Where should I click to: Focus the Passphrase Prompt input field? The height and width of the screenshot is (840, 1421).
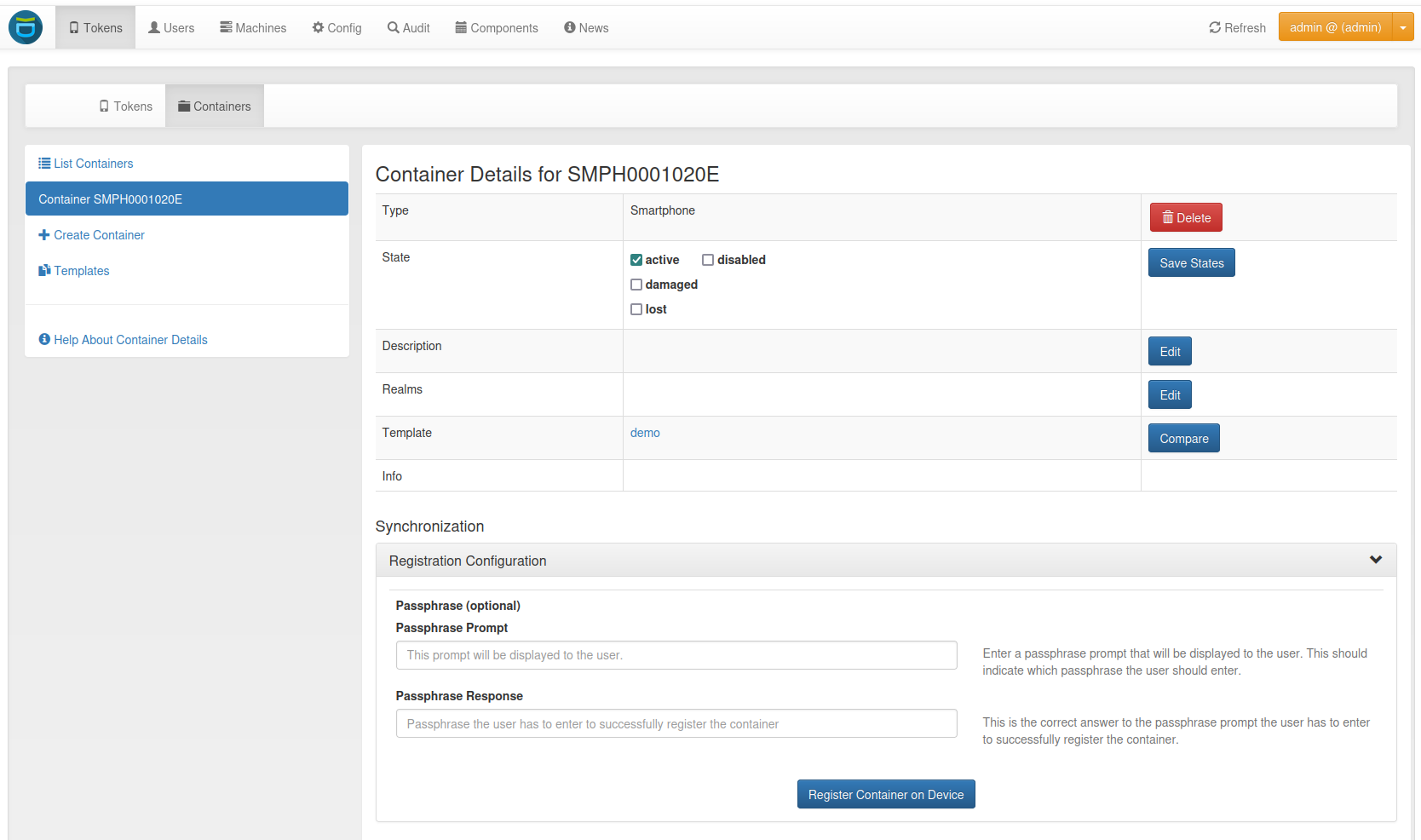click(x=676, y=655)
